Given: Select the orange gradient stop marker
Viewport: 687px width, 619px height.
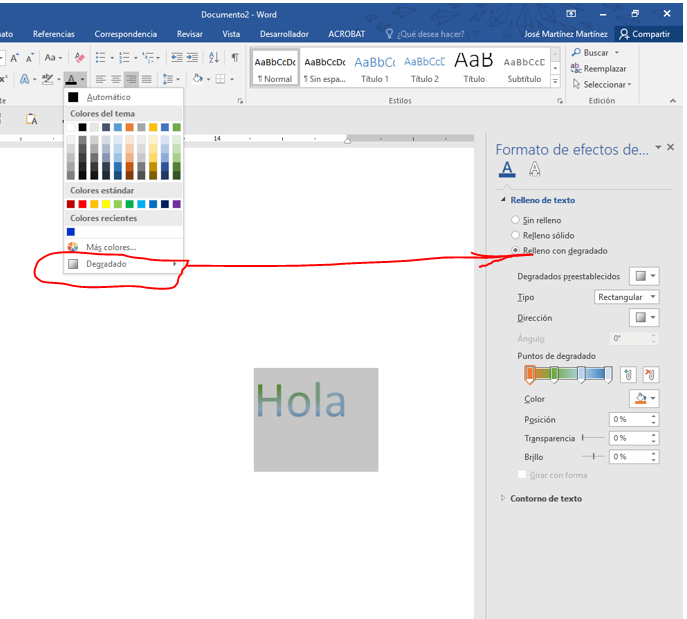Looking at the screenshot, I should pos(530,375).
